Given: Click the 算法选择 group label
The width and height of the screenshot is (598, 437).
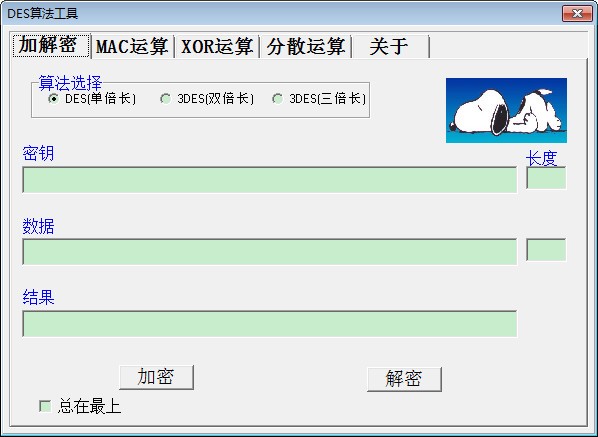Looking at the screenshot, I should (70, 83).
